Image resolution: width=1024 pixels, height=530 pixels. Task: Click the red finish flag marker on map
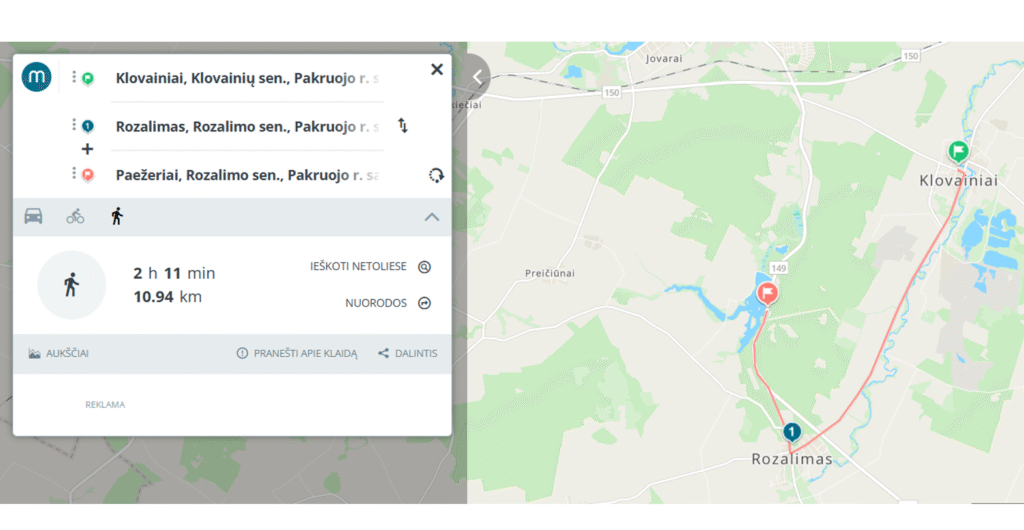[x=767, y=294]
